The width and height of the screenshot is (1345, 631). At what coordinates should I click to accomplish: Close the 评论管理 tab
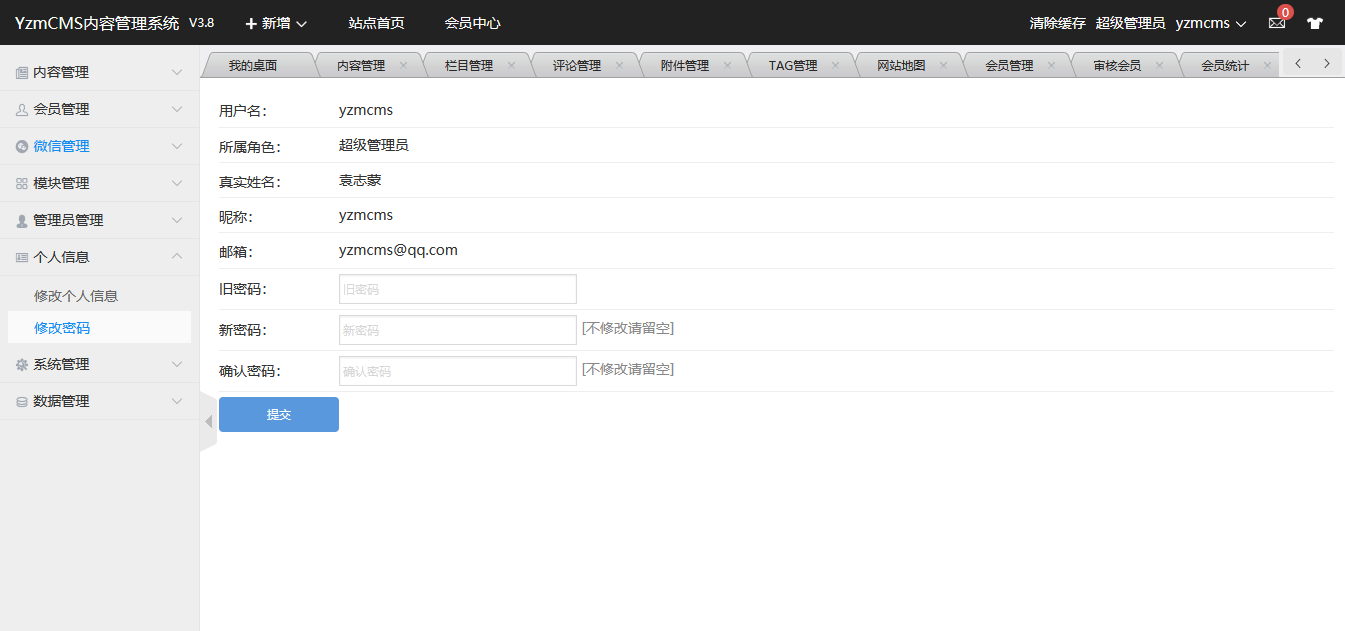tap(619, 65)
